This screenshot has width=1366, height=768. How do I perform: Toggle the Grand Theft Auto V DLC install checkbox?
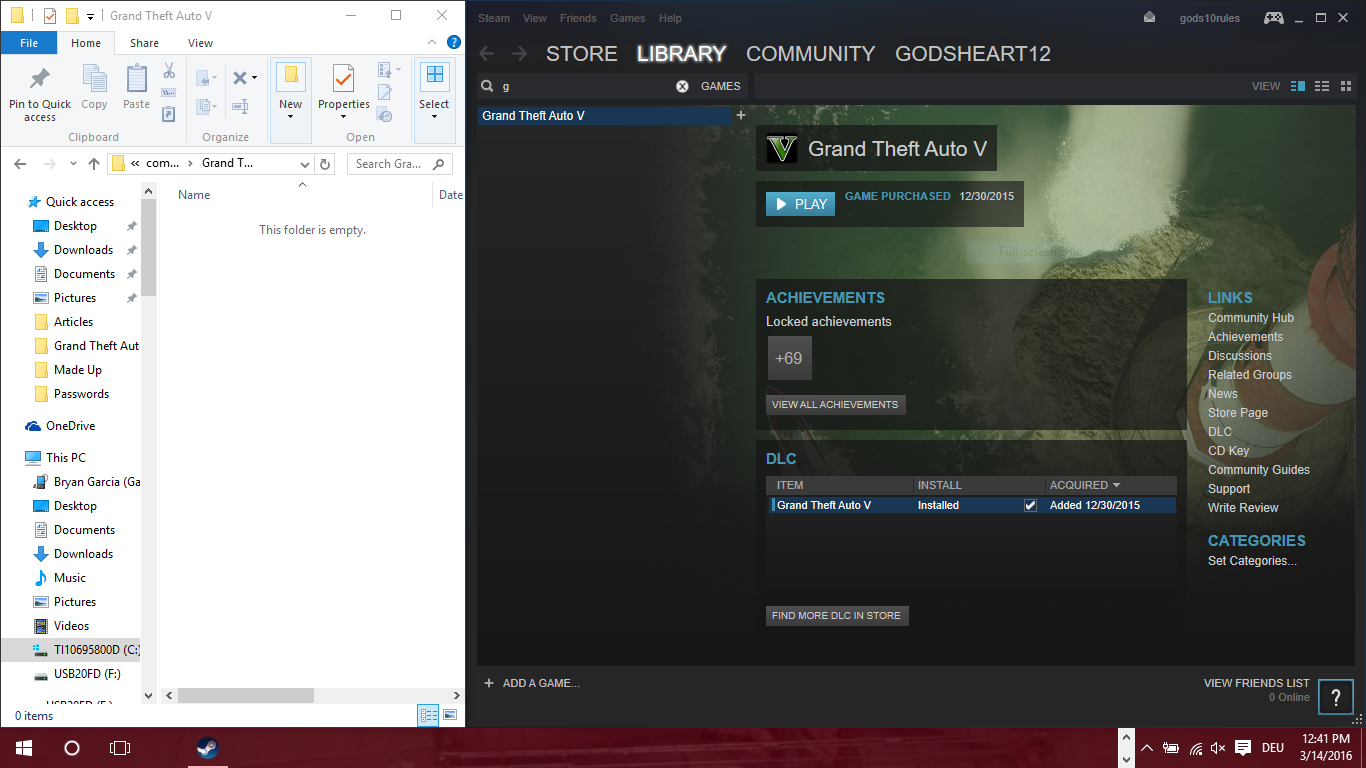coord(1030,505)
